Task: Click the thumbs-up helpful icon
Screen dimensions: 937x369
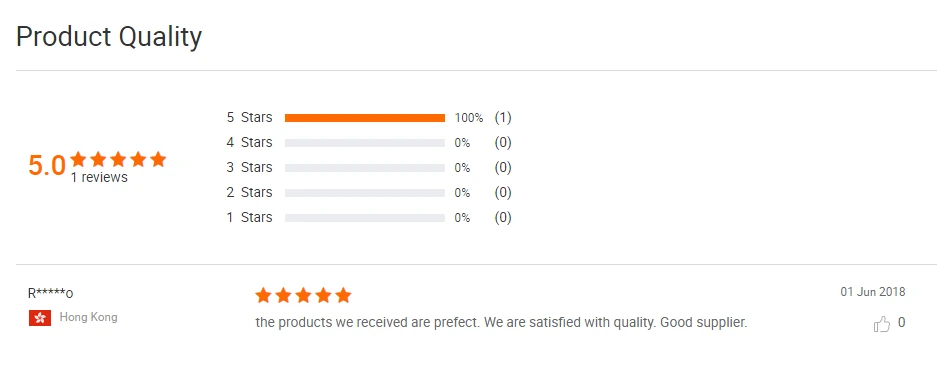Action: tap(881, 324)
